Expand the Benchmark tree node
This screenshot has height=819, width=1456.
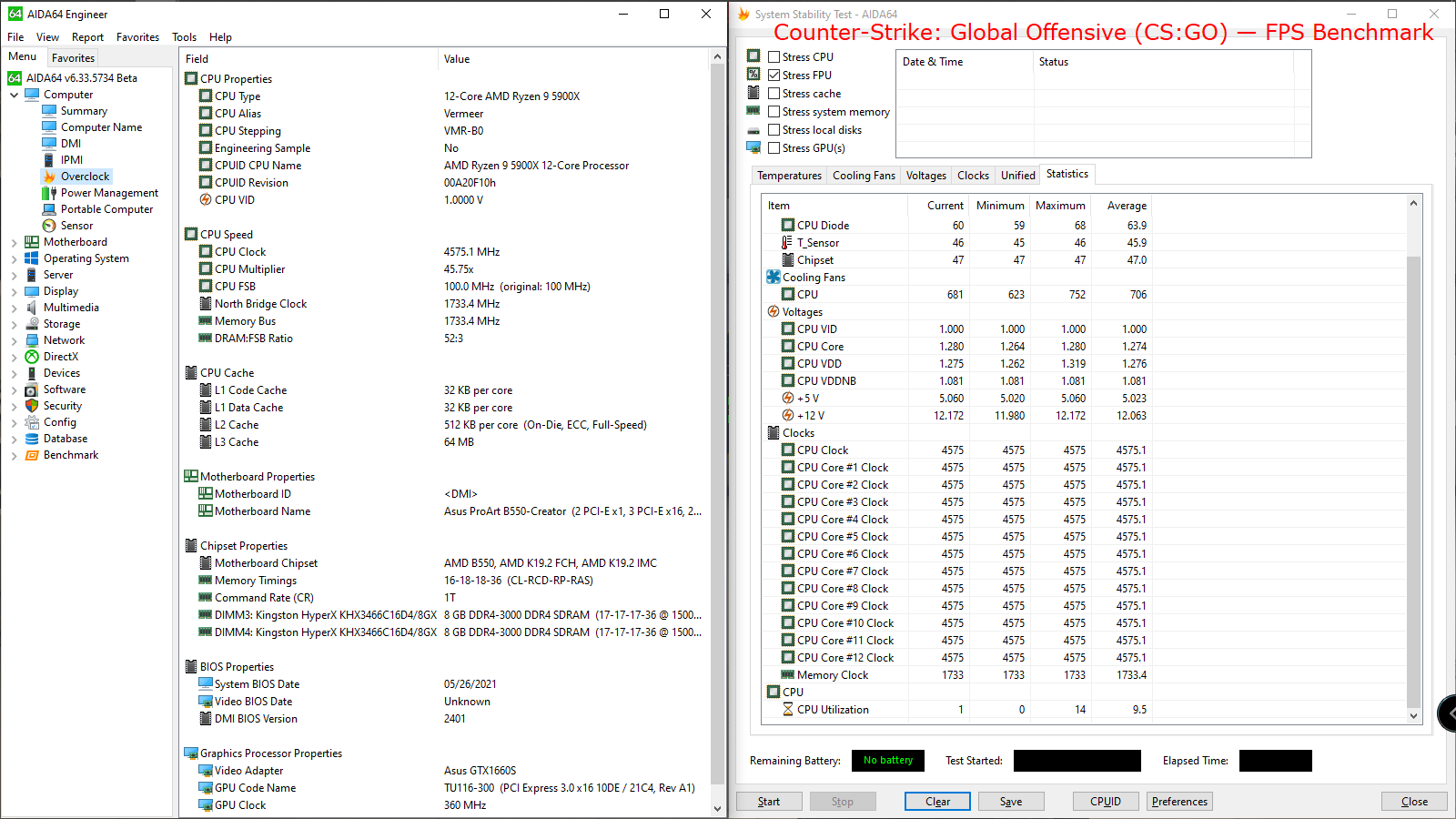pyautogui.click(x=15, y=456)
